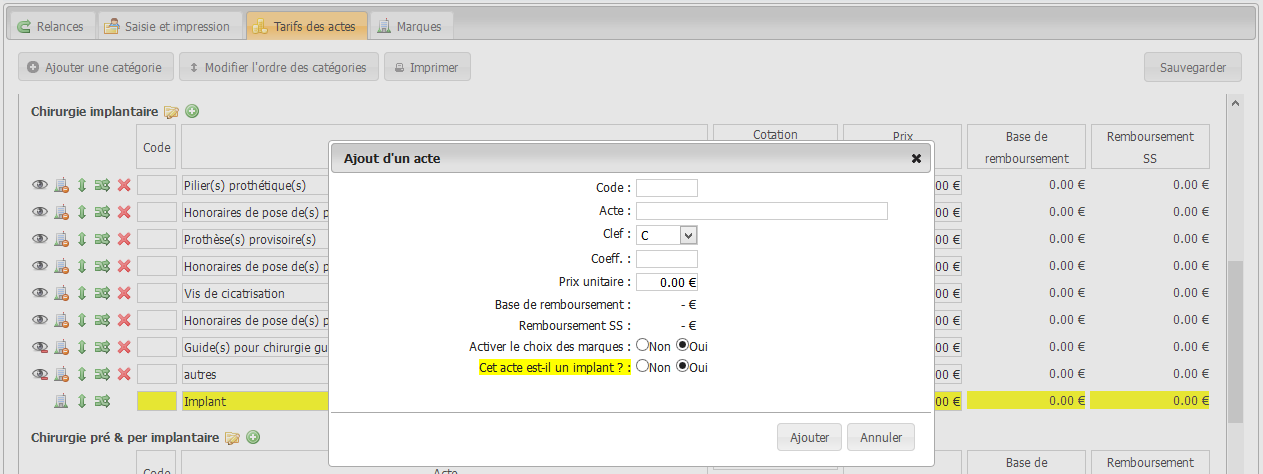Click Modifier l'ordre des catégories button
Viewport: 1263px width, 474px height.
click(279, 67)
